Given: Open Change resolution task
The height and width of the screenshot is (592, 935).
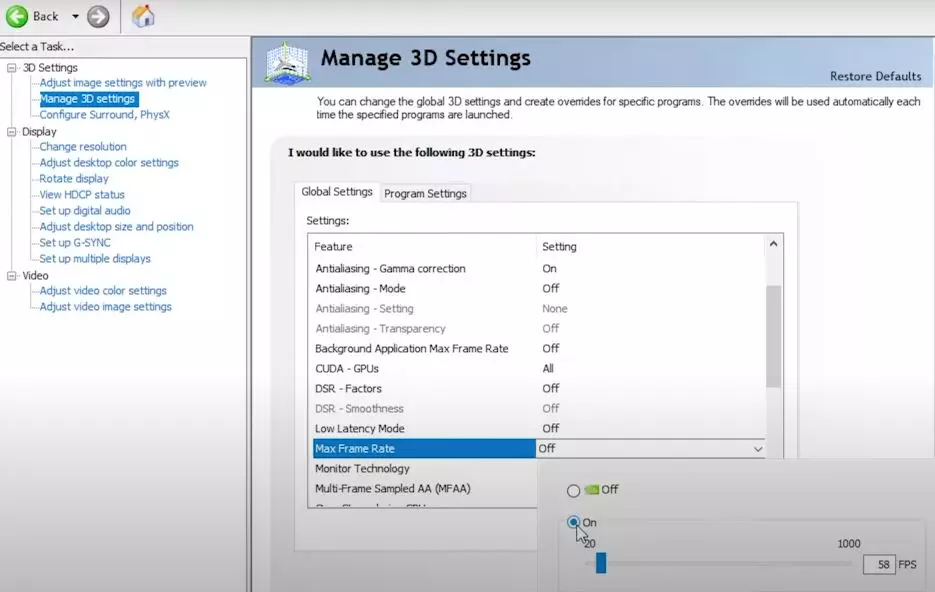Looking at the screenshot, I should click(x=83, y=147).
